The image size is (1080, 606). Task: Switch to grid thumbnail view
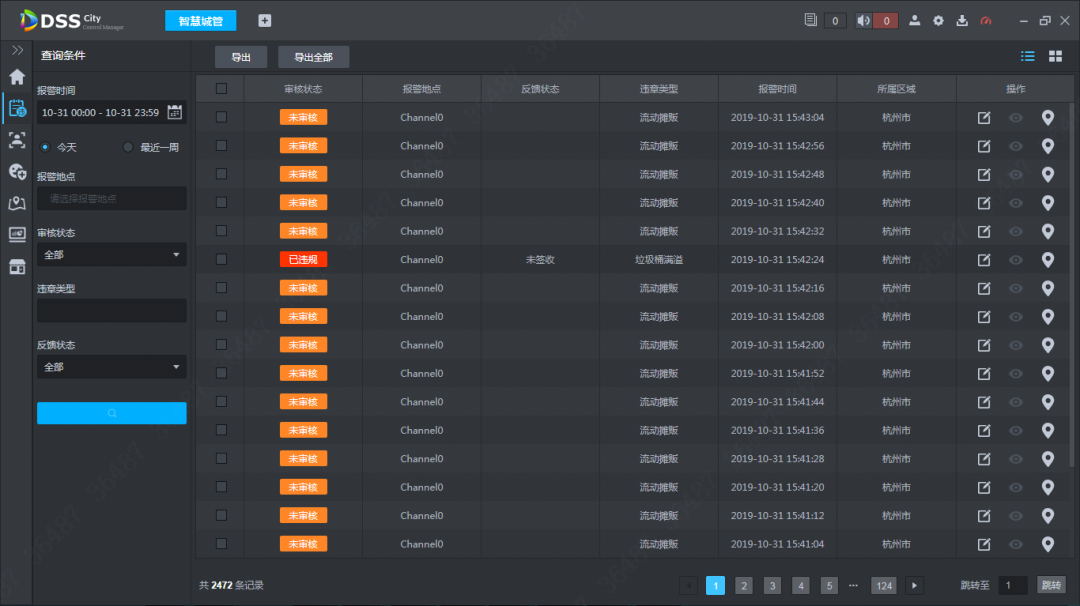1055,56
